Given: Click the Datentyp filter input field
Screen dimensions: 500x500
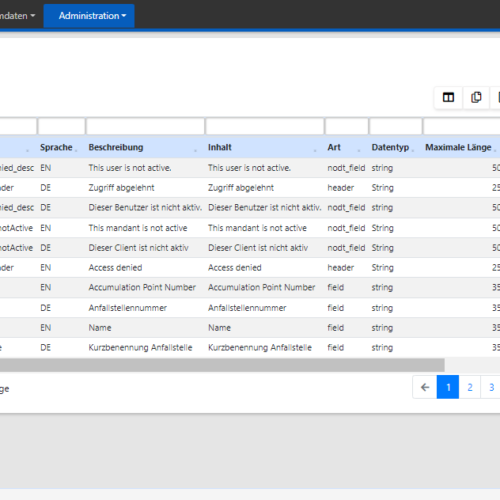Looking at the screenshot, I should coord(396,126).
